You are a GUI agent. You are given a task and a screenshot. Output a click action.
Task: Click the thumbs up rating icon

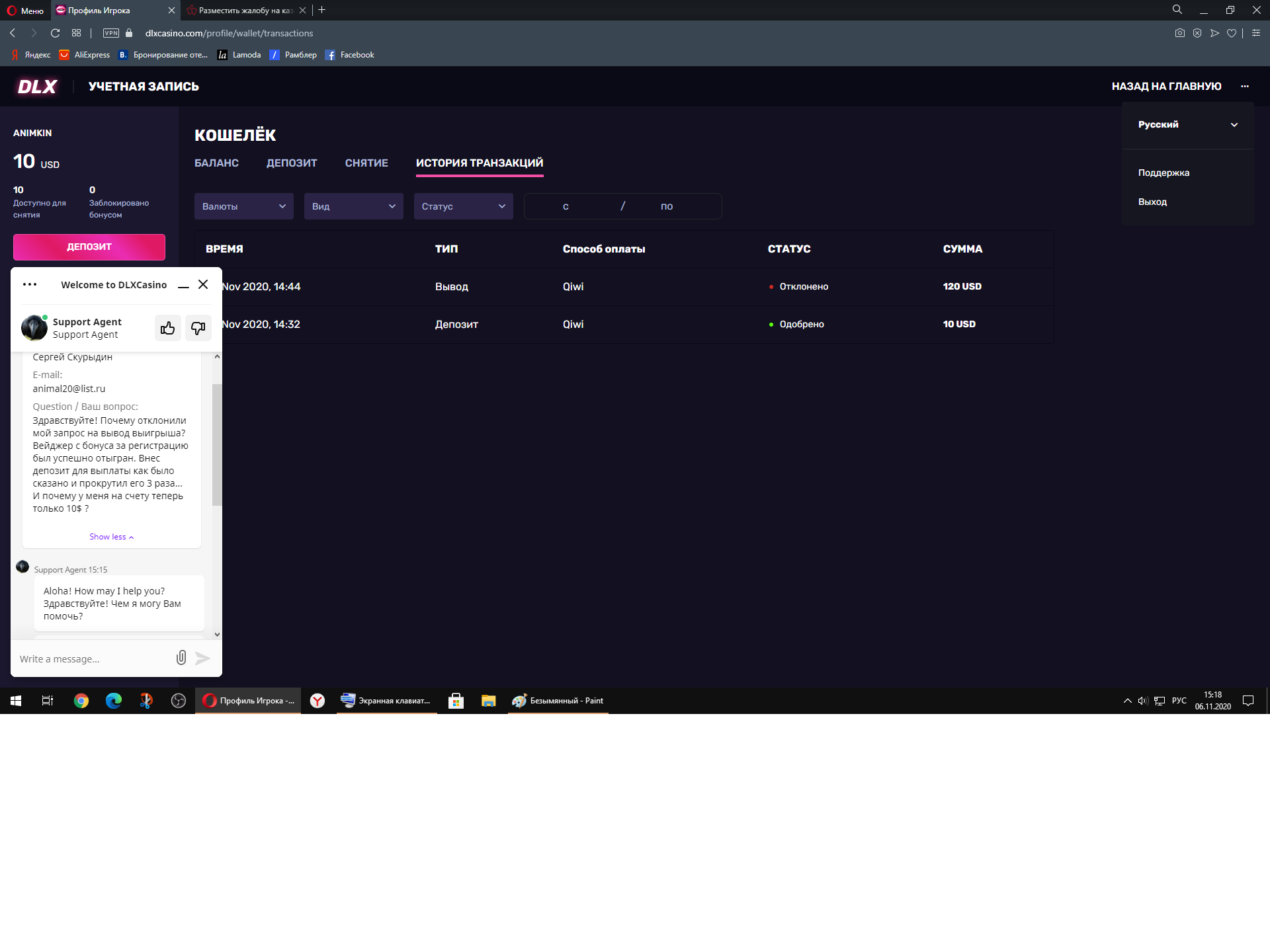(167, 328)
